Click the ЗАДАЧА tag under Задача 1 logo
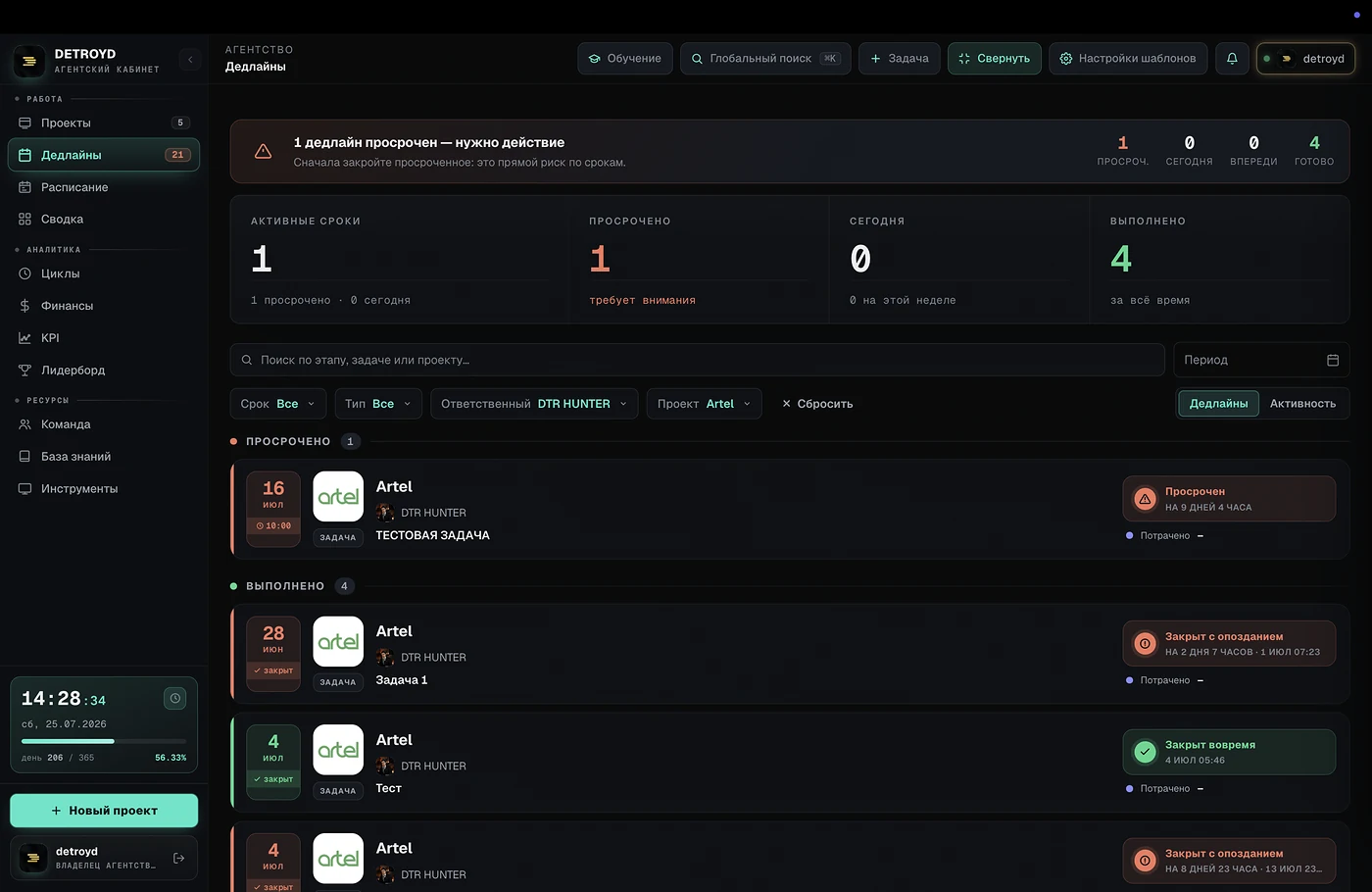This screenshot has height=892, width=1372. point(338,682)
